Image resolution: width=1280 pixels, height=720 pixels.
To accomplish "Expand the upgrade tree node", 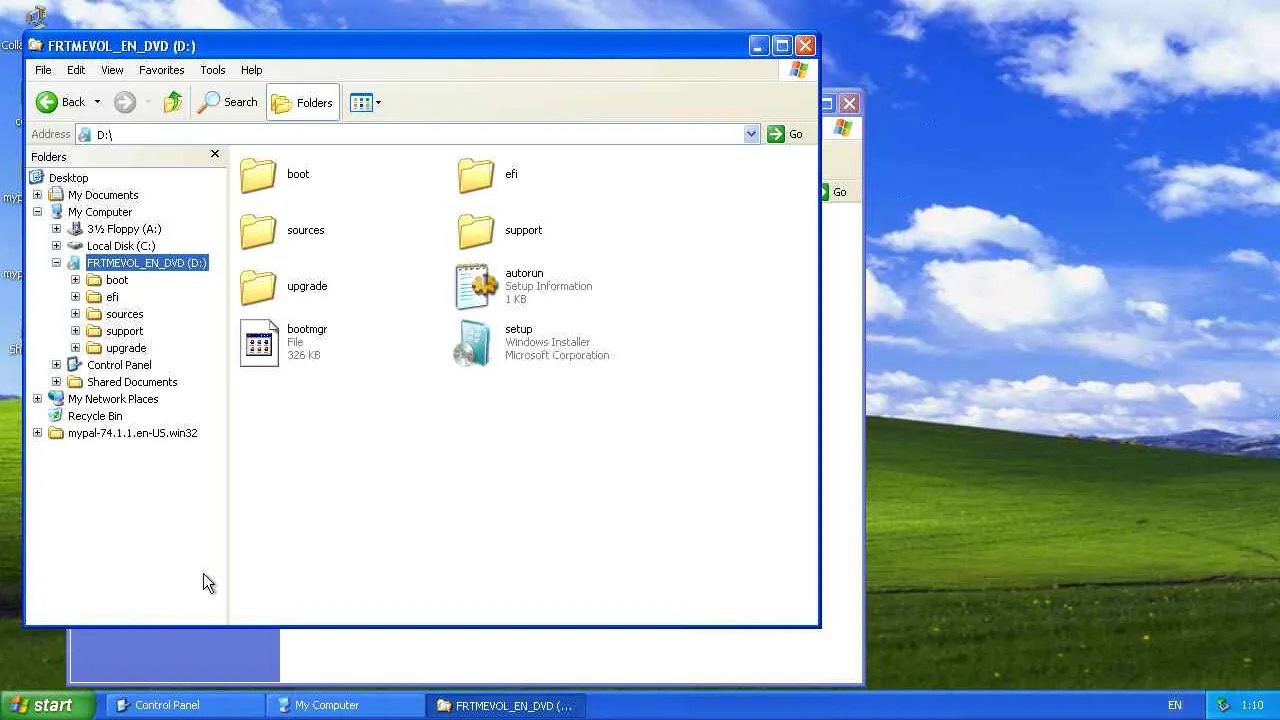I will tap(75, 348).
